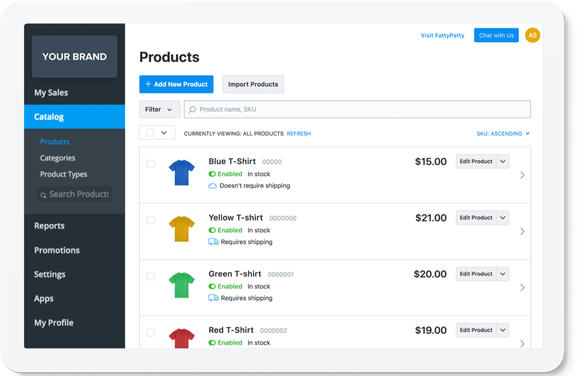Tick the select-all products checkbox
The width and height of the screenshot is (578, 376).
pos(150,133)
